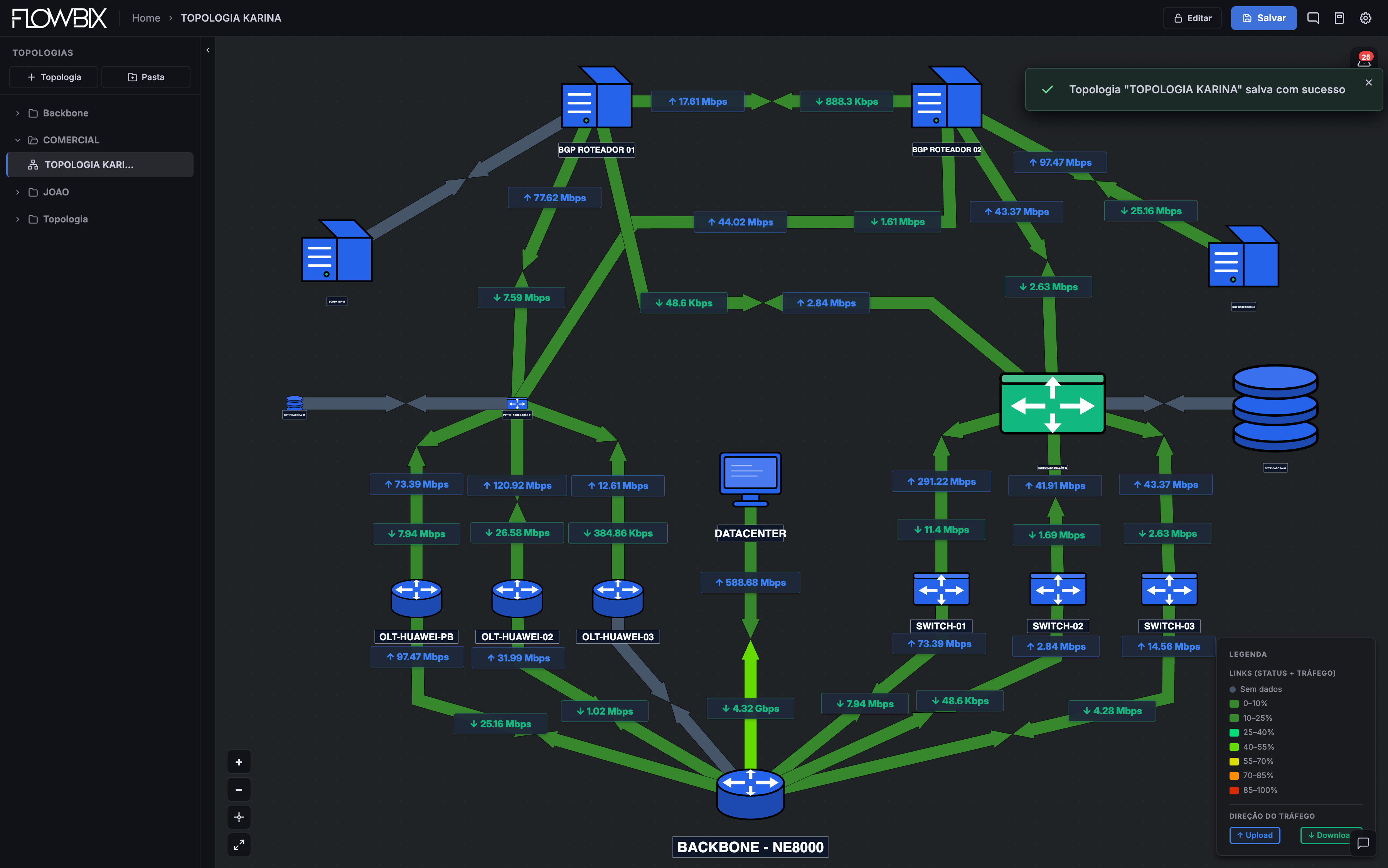The width and height of the screenshot is (1388, 868).
Task: Select the BGP ROTEADOR 03 server node
Action: click(1243, 256)
